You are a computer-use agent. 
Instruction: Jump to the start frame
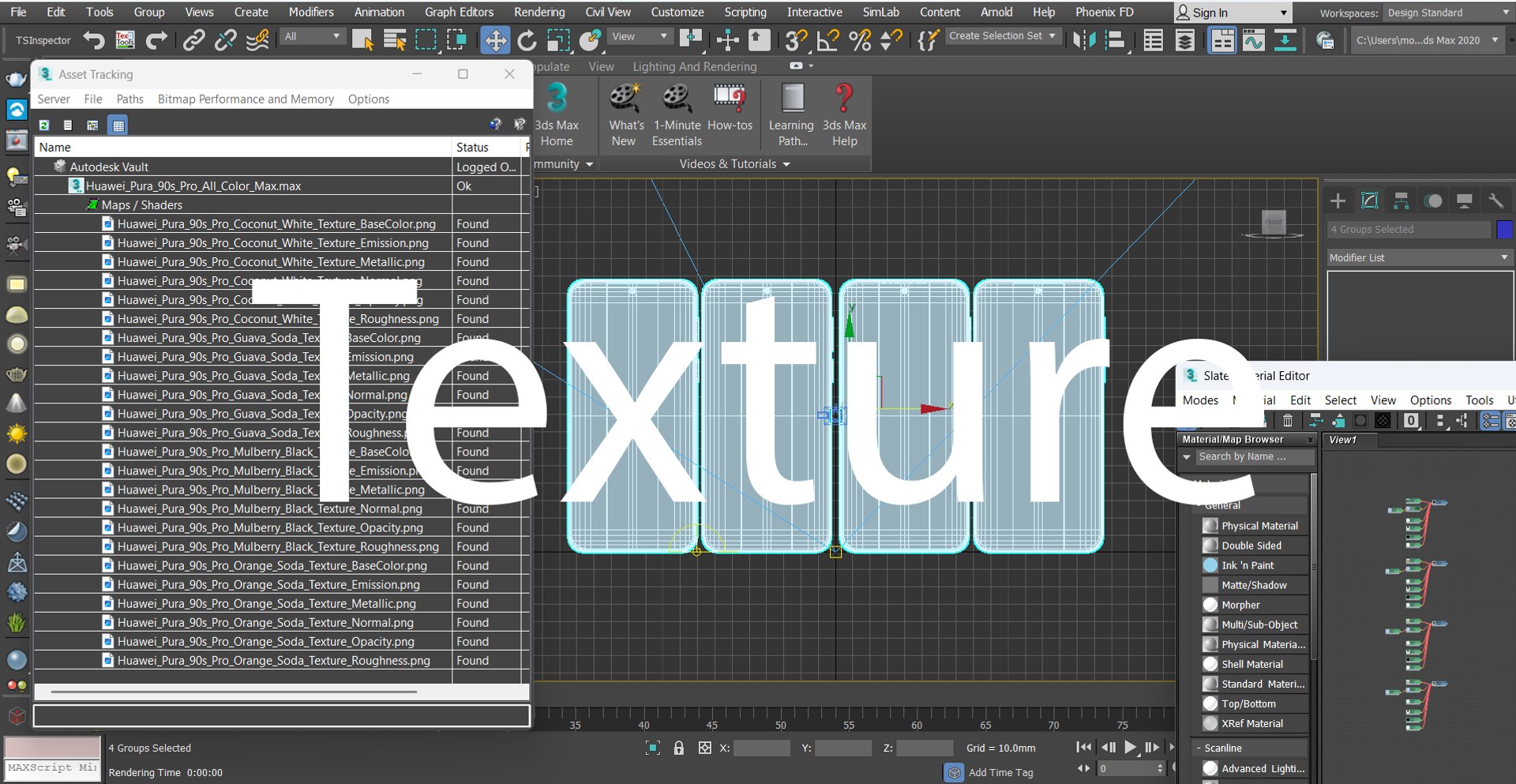[1083, 747]
